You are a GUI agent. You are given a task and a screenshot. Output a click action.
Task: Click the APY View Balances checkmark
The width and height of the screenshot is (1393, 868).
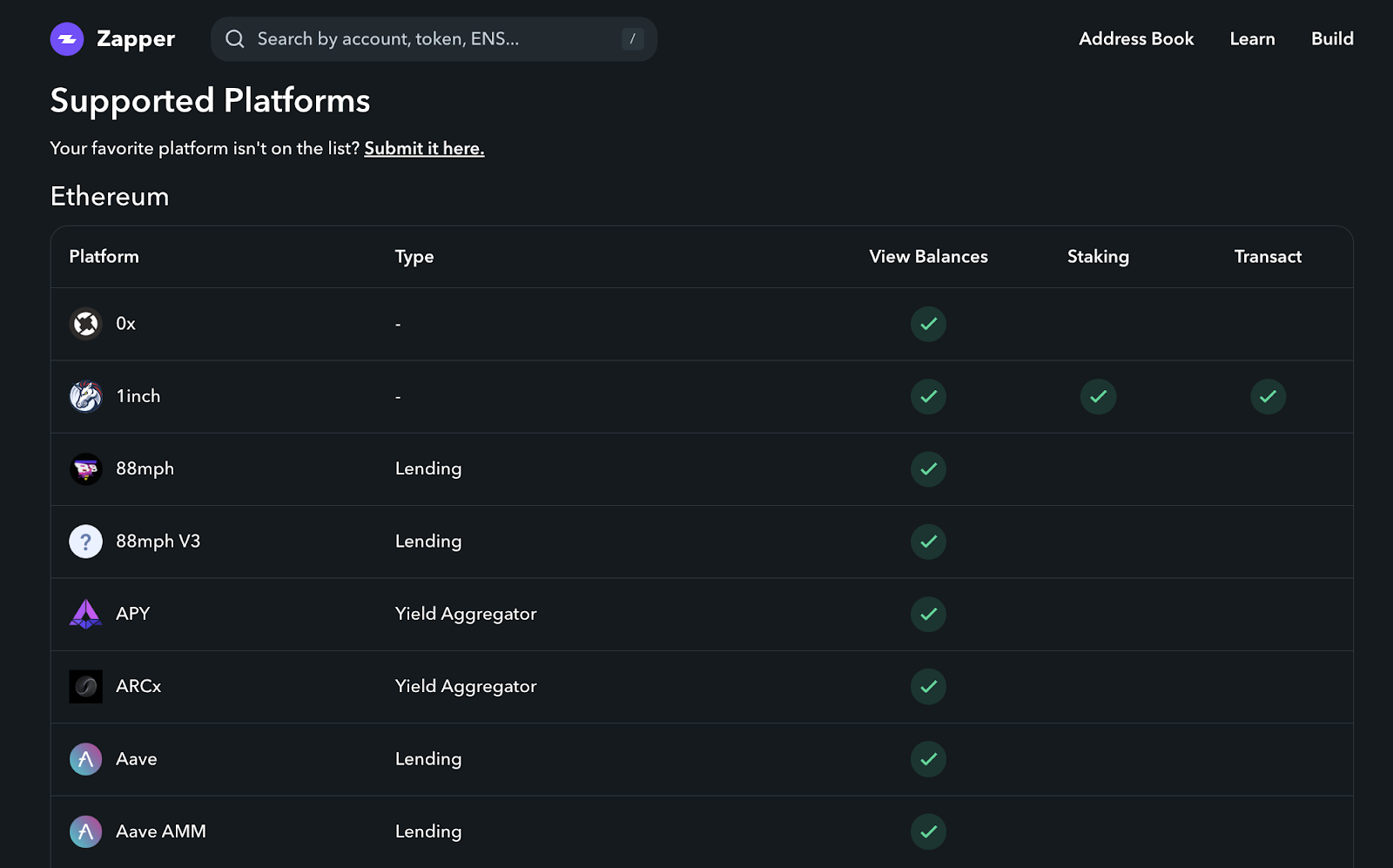tap(928, 614)
